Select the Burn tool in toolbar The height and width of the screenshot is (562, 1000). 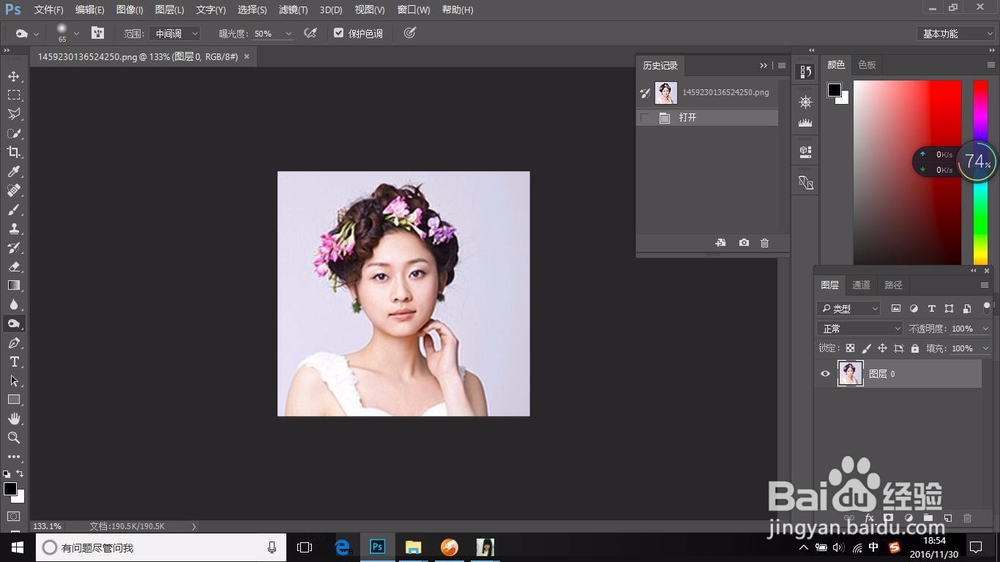(13, 323)
